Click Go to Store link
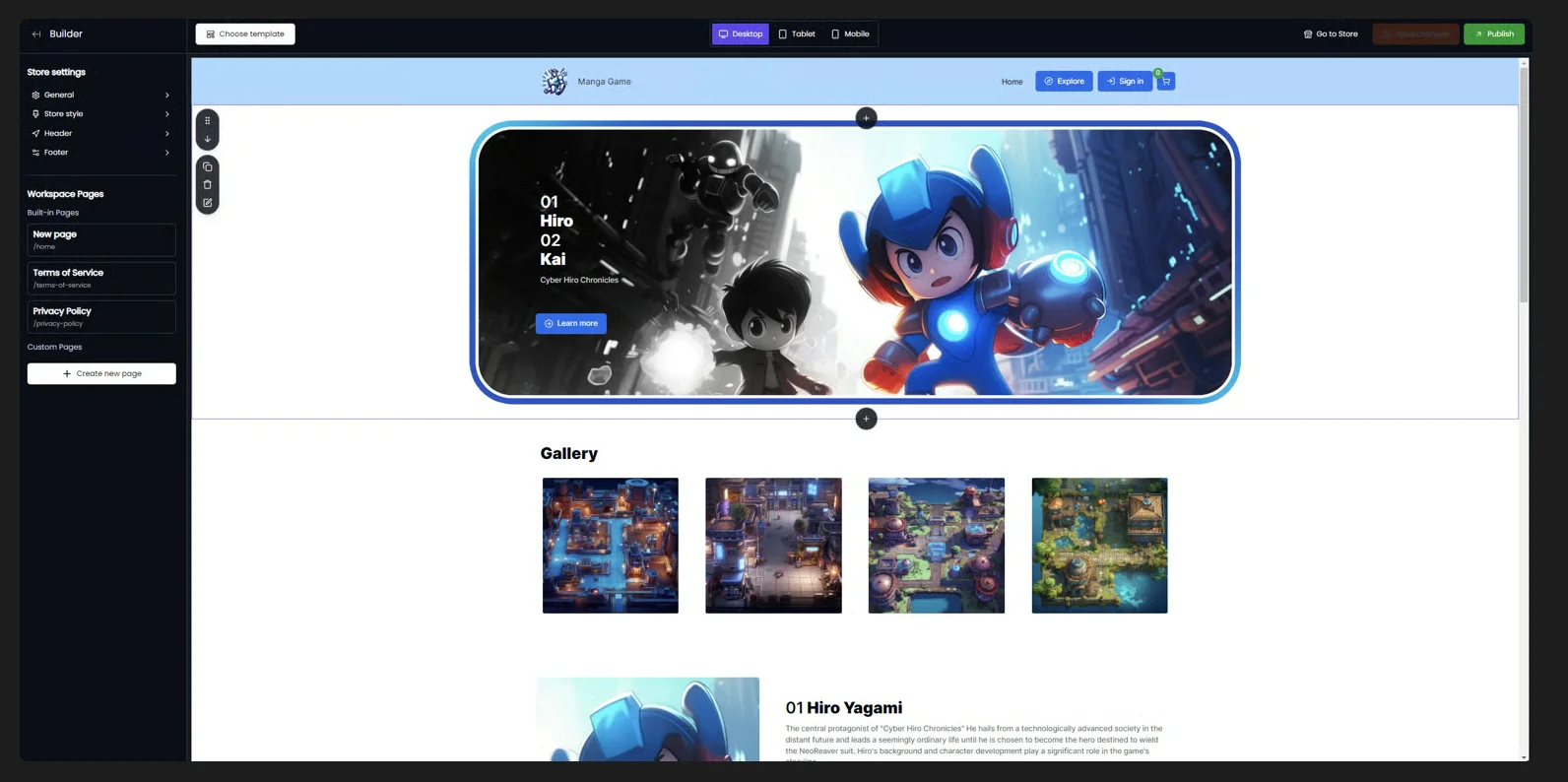The height and width of the screenshot is (782, 1568). pyautogui.click(x=1331, y=34)
